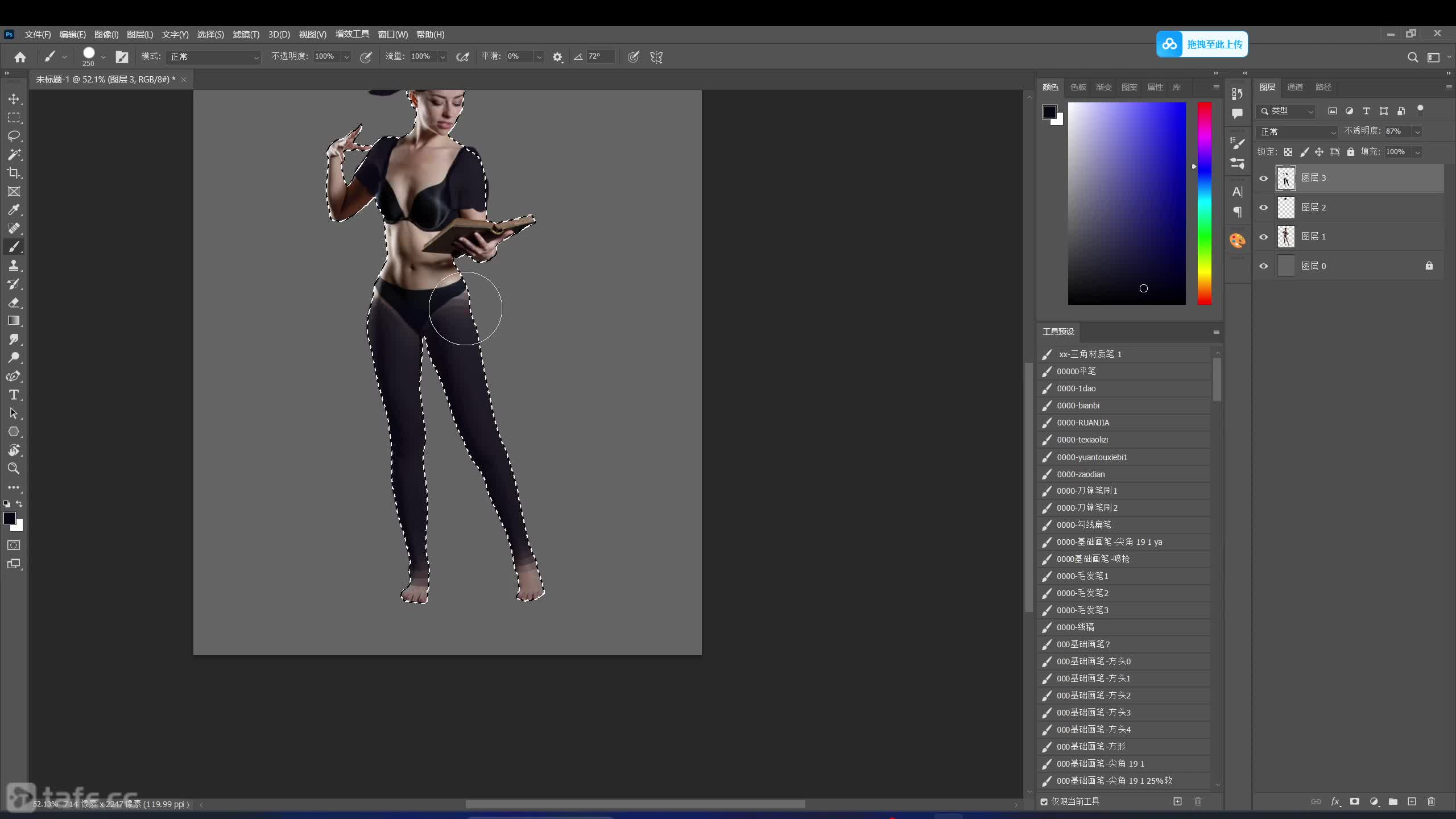Hide 图层 2 layer visibility

(x=1264, y=208)
